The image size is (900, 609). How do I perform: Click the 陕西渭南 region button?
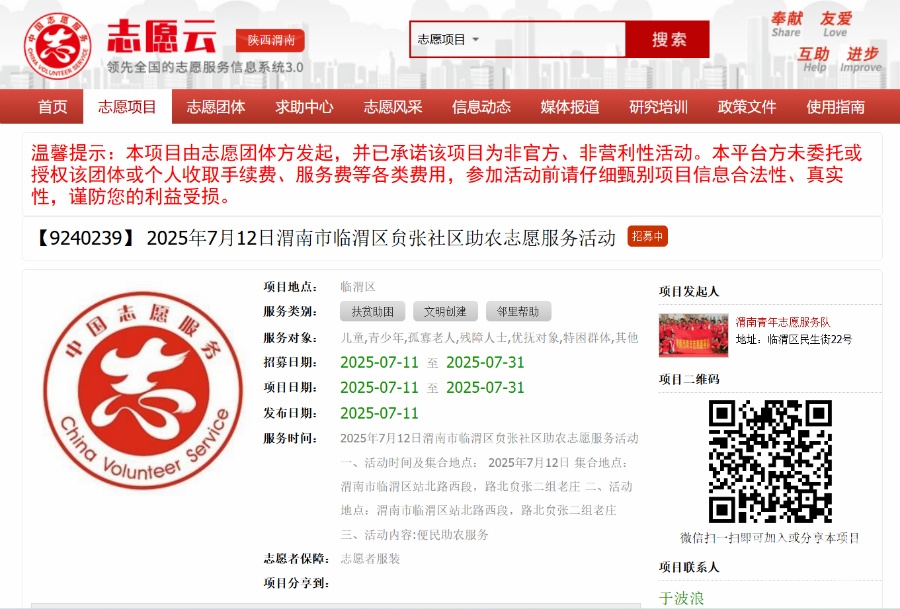tap(270, 40)
